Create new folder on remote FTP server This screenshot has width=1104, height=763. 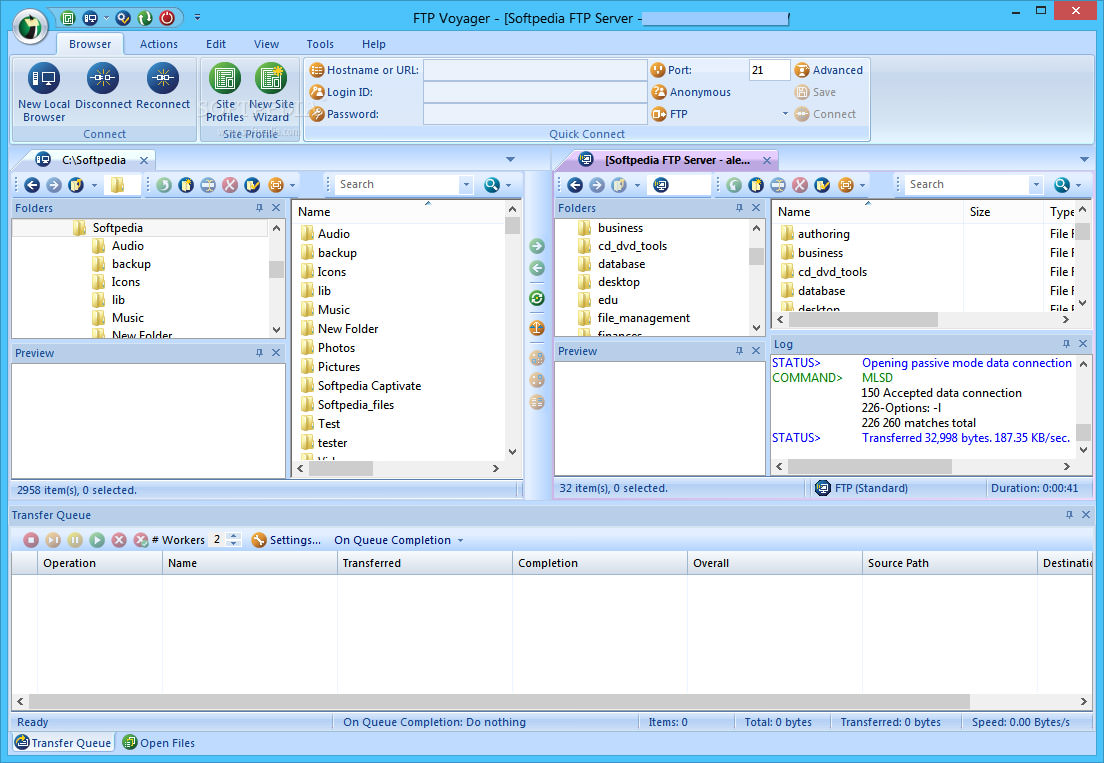[755, 185]
